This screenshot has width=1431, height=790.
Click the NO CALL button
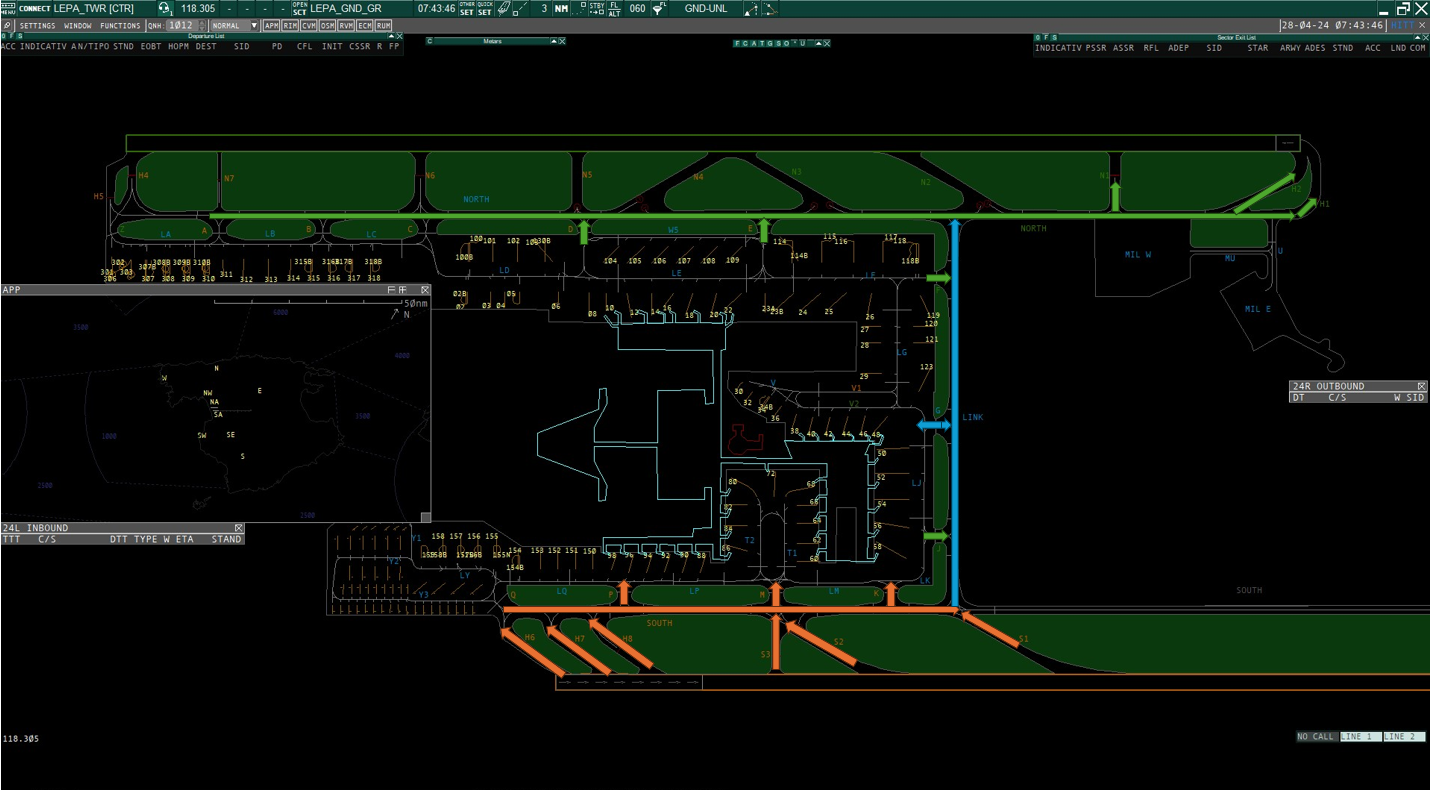click(x=1316, y=737)
